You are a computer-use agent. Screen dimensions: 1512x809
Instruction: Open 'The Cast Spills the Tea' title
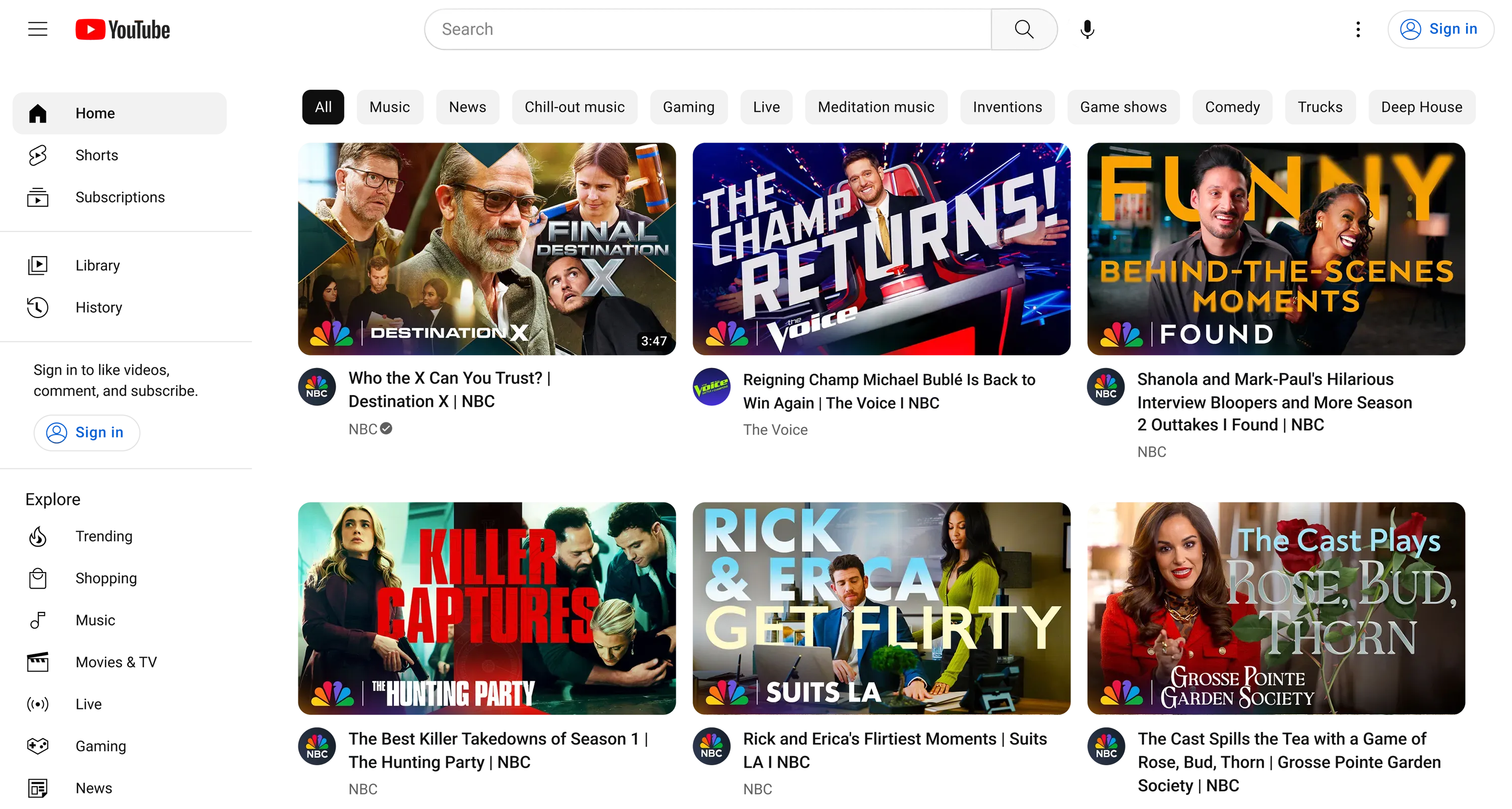(1289, 762)
